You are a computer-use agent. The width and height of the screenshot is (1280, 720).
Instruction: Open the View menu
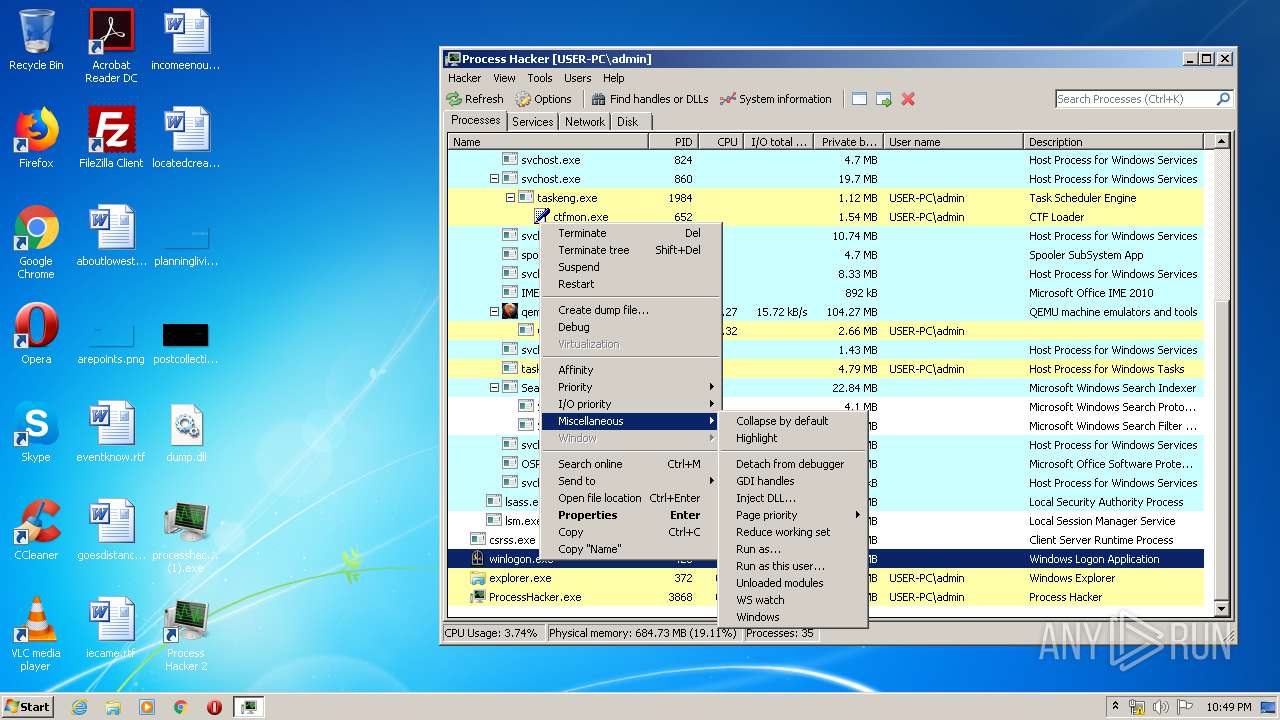pos(504,78)
